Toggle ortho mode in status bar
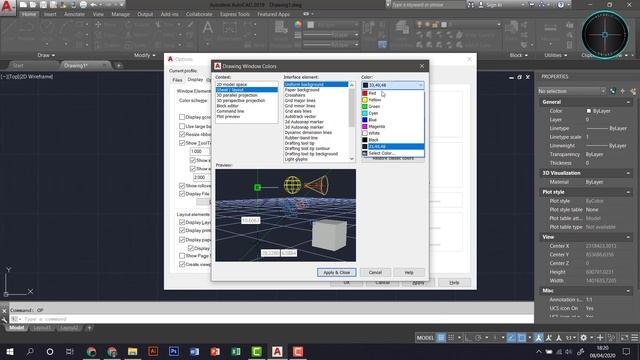 (468, 338)
